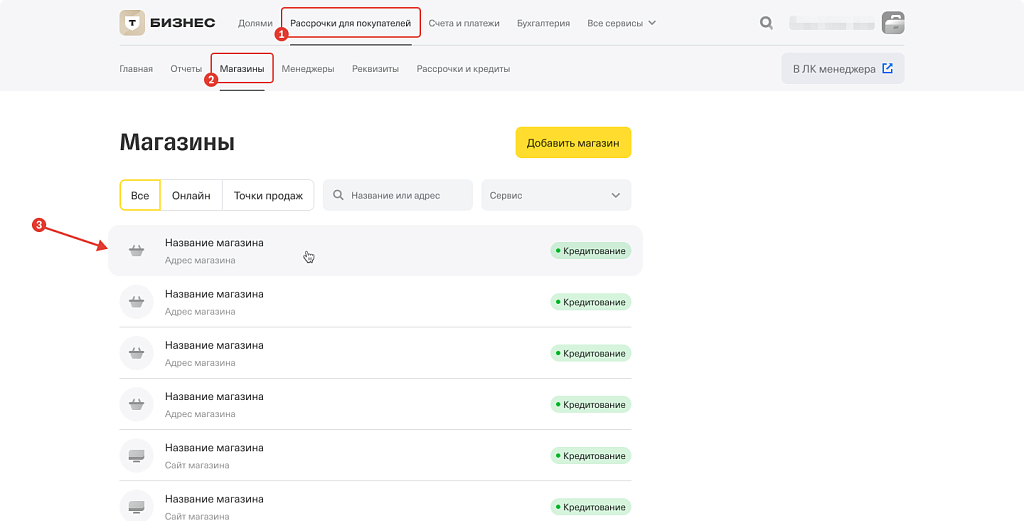The image size is (1024, 521).
Task: Expand the Сервис dropdown
Action: [556, 195]
